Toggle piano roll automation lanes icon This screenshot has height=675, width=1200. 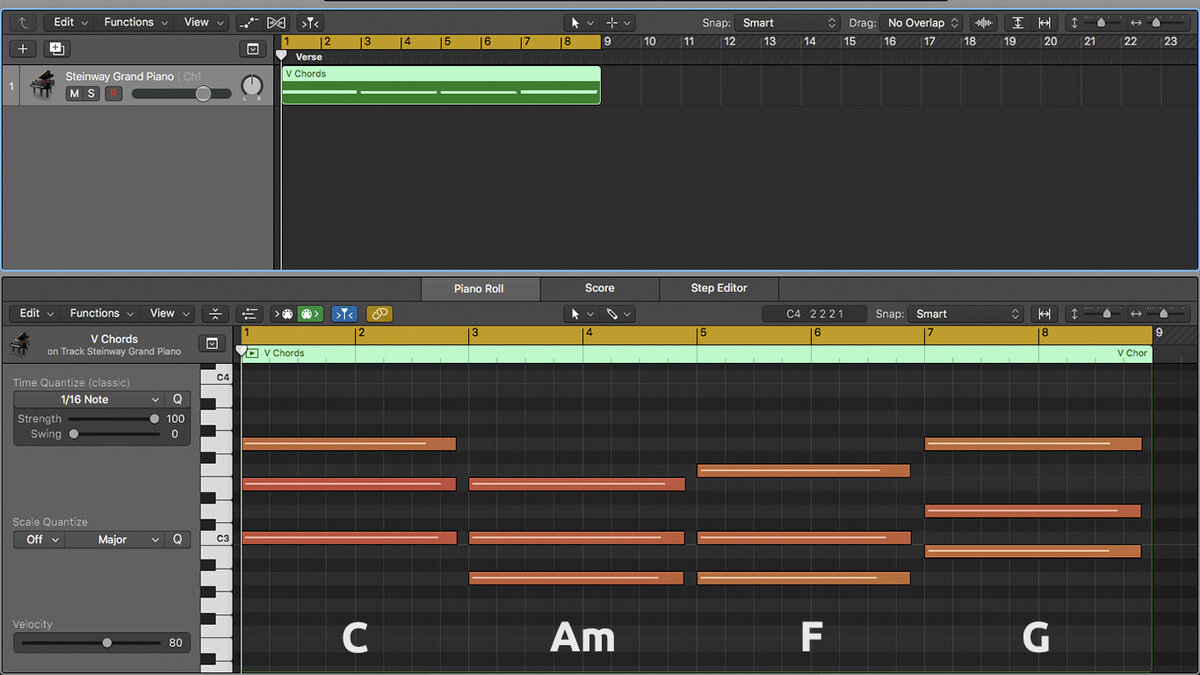[x=250, y=314]
